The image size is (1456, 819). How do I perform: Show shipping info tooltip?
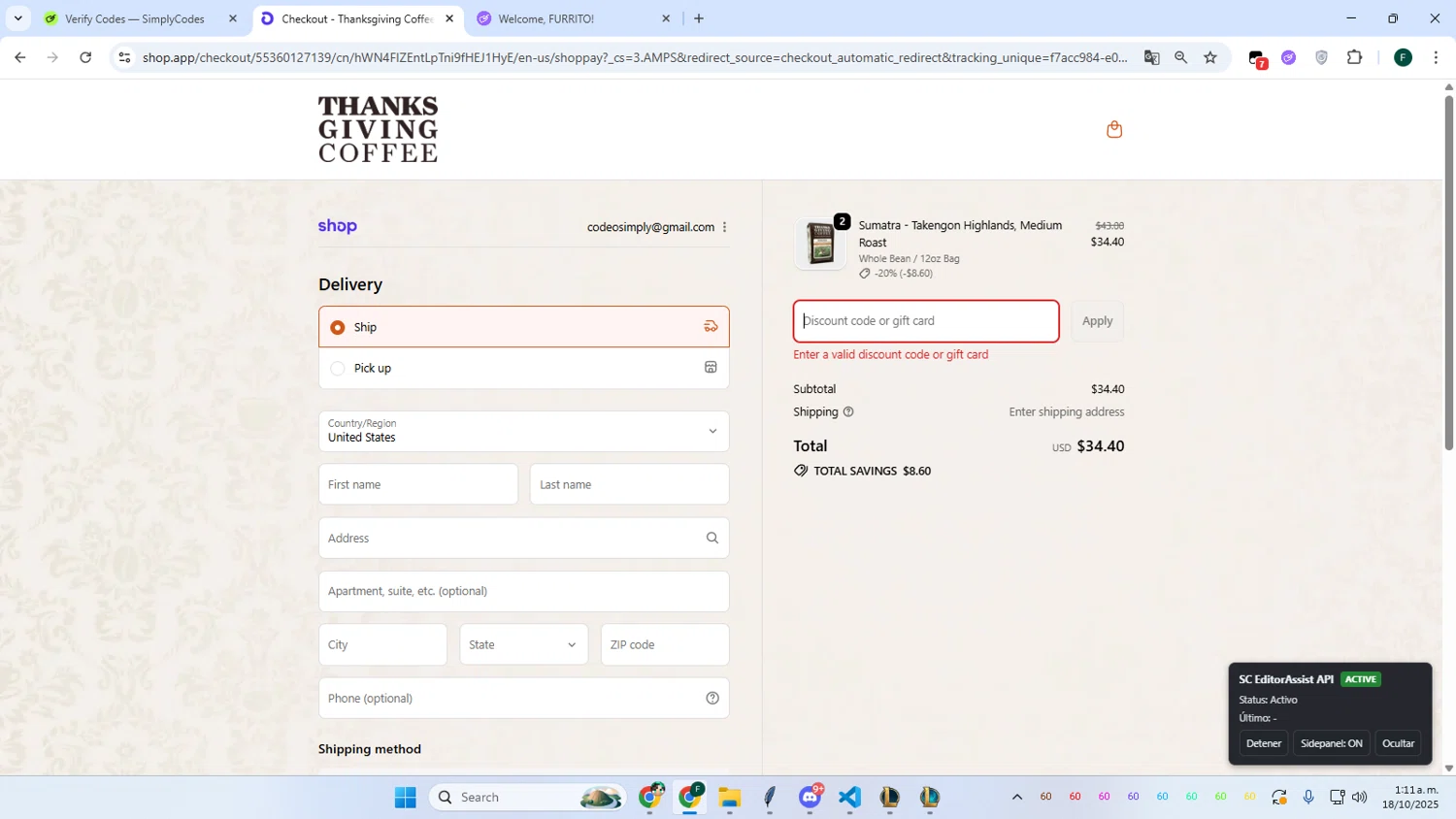click(x=848, y=411)
